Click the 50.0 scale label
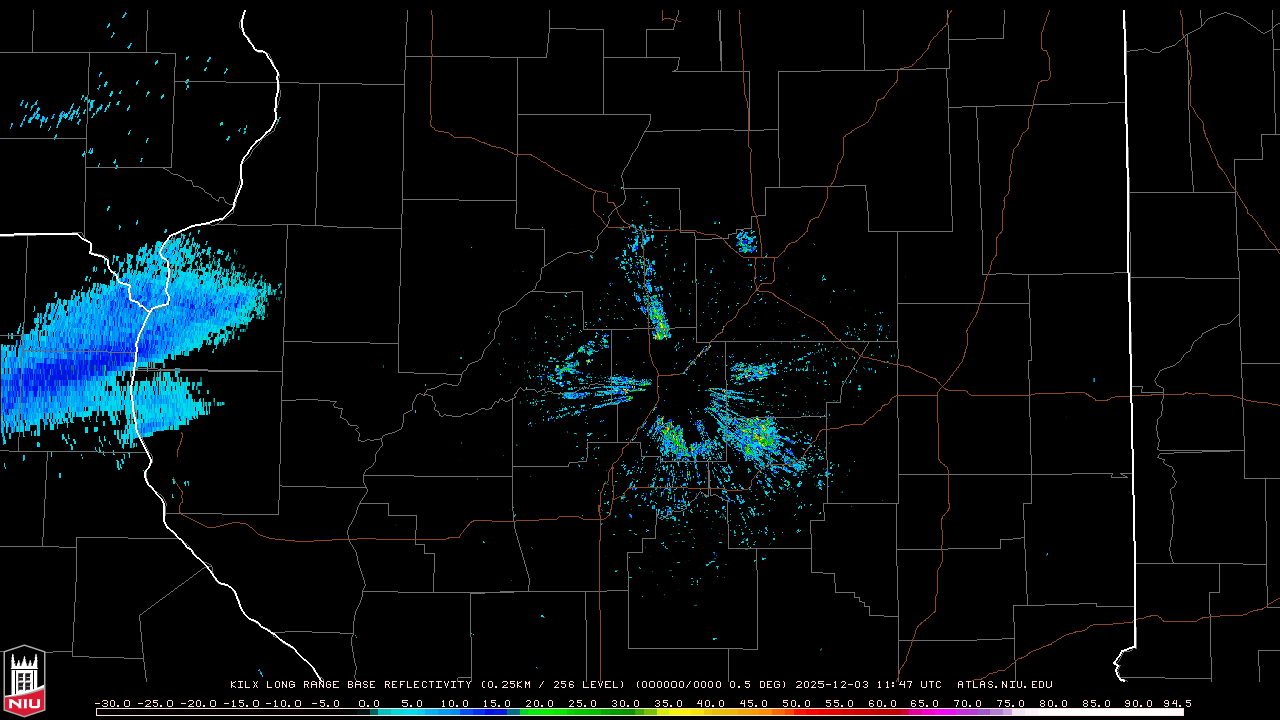The height and width of the screenshot is (720, 1280). click(796, 703)
